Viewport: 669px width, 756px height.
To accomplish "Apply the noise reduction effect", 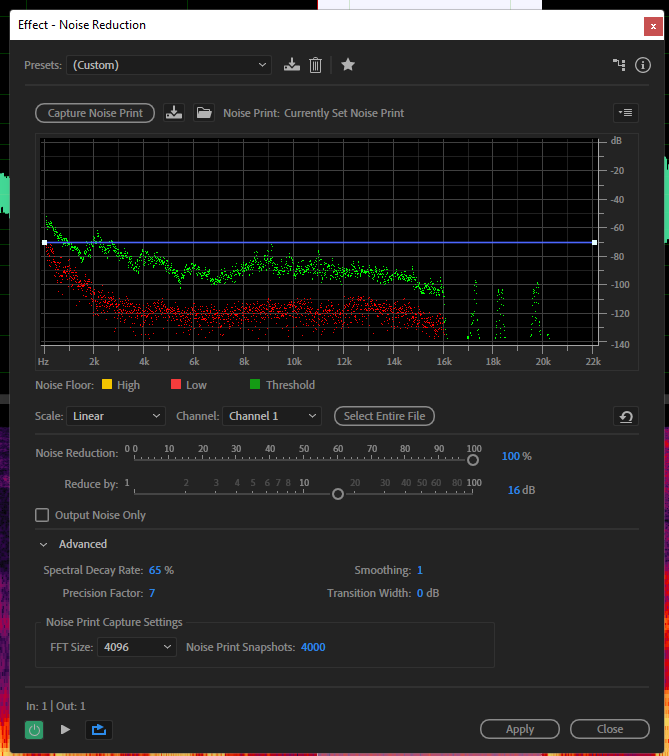I will tap(520, 729).
